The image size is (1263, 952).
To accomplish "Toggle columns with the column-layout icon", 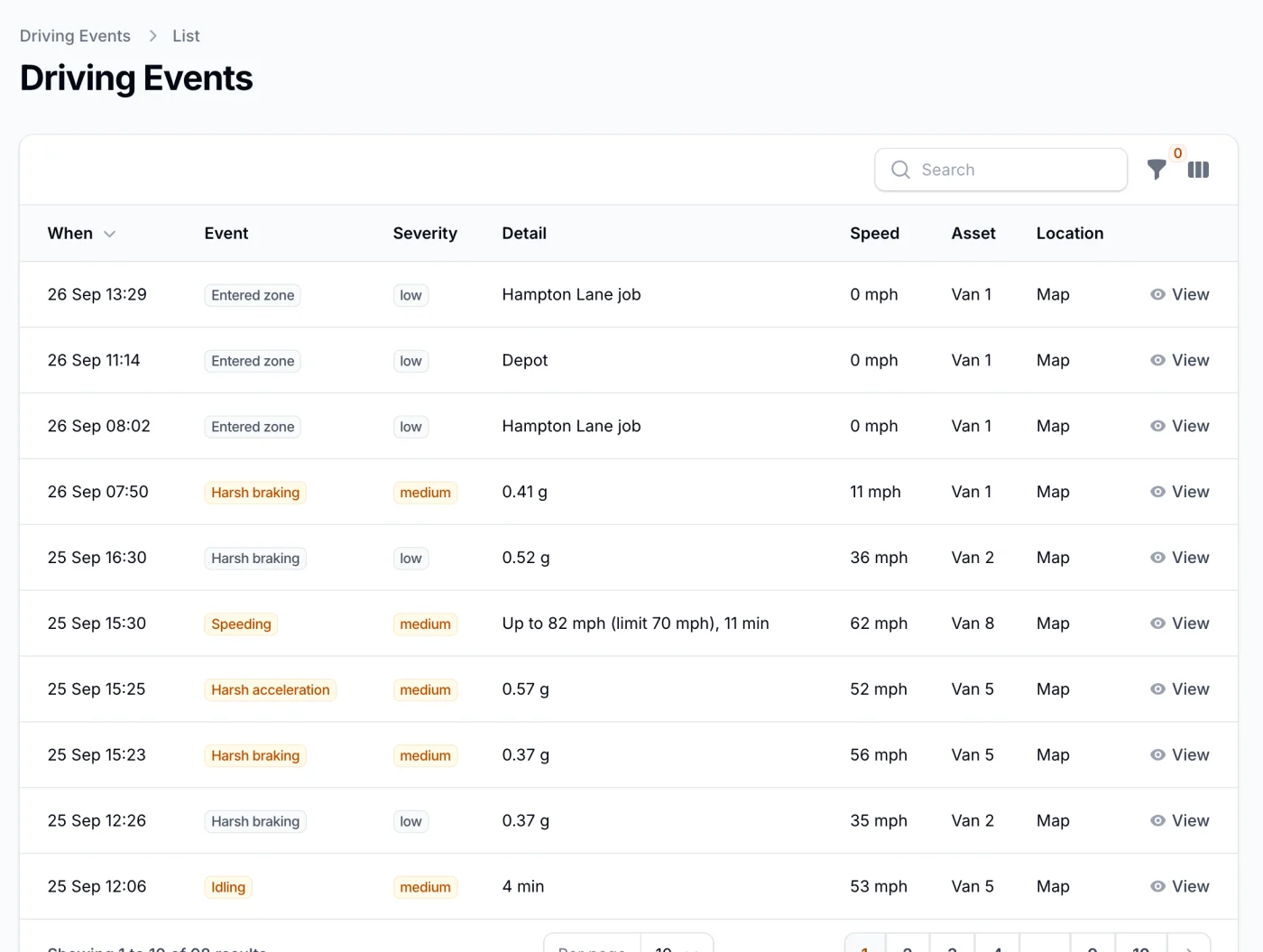I will click(1198, 170).
